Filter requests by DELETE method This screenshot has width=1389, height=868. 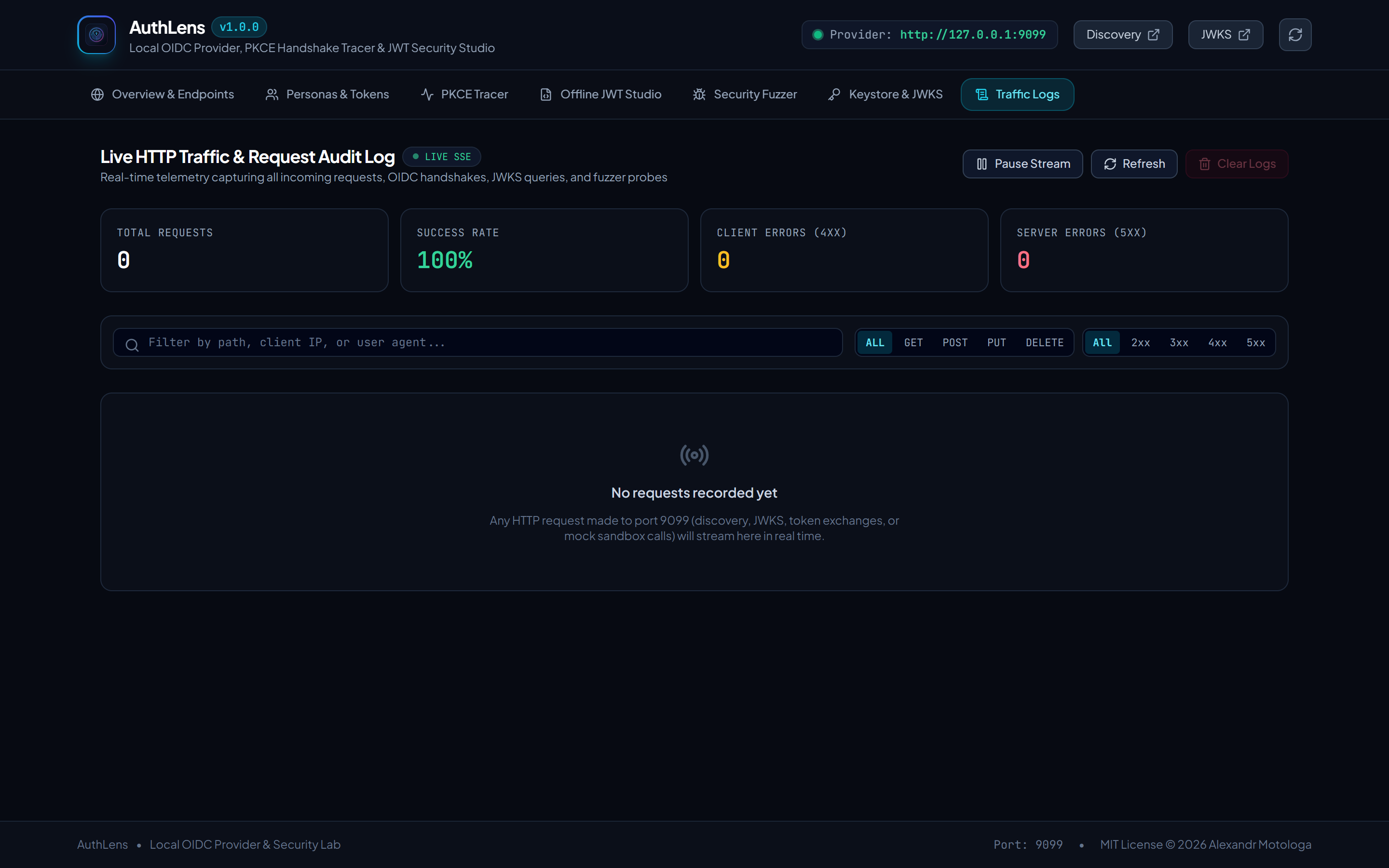tap(1045, 343)
